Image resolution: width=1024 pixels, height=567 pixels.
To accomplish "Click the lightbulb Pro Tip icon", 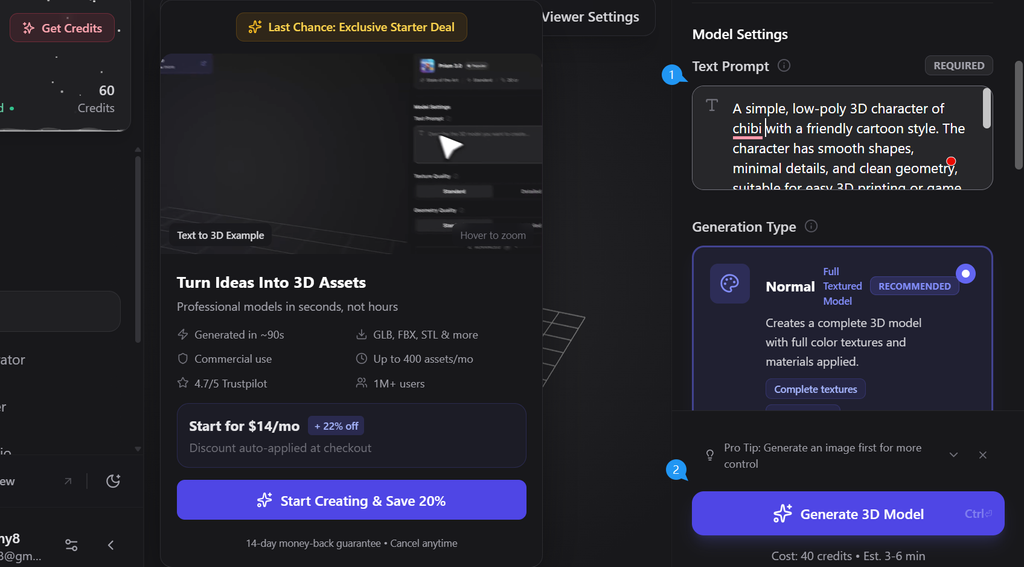I will (x=710, y=455).
